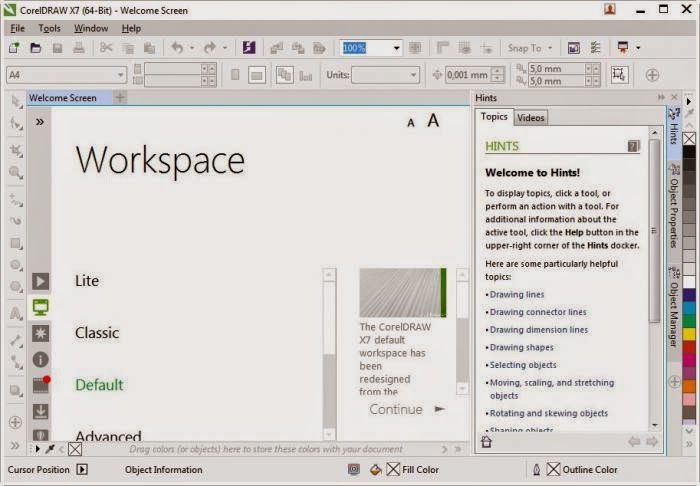Click the Options icon in the toolbar
700x486 pixels.
(595, 47)
